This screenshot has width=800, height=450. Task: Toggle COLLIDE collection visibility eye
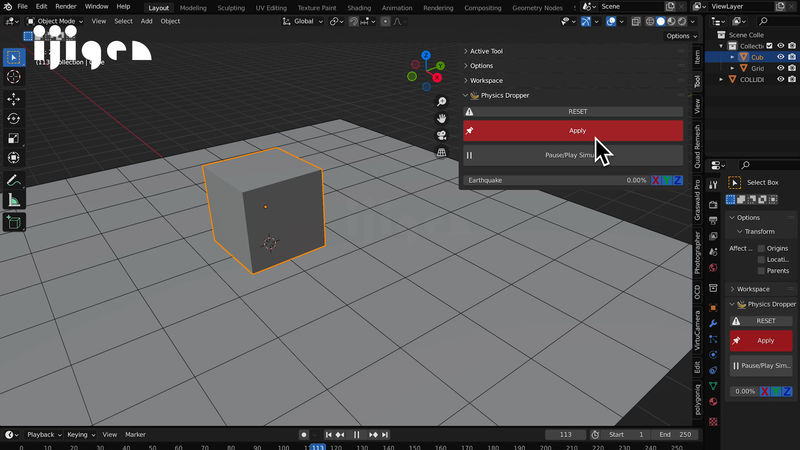[781, 79]
